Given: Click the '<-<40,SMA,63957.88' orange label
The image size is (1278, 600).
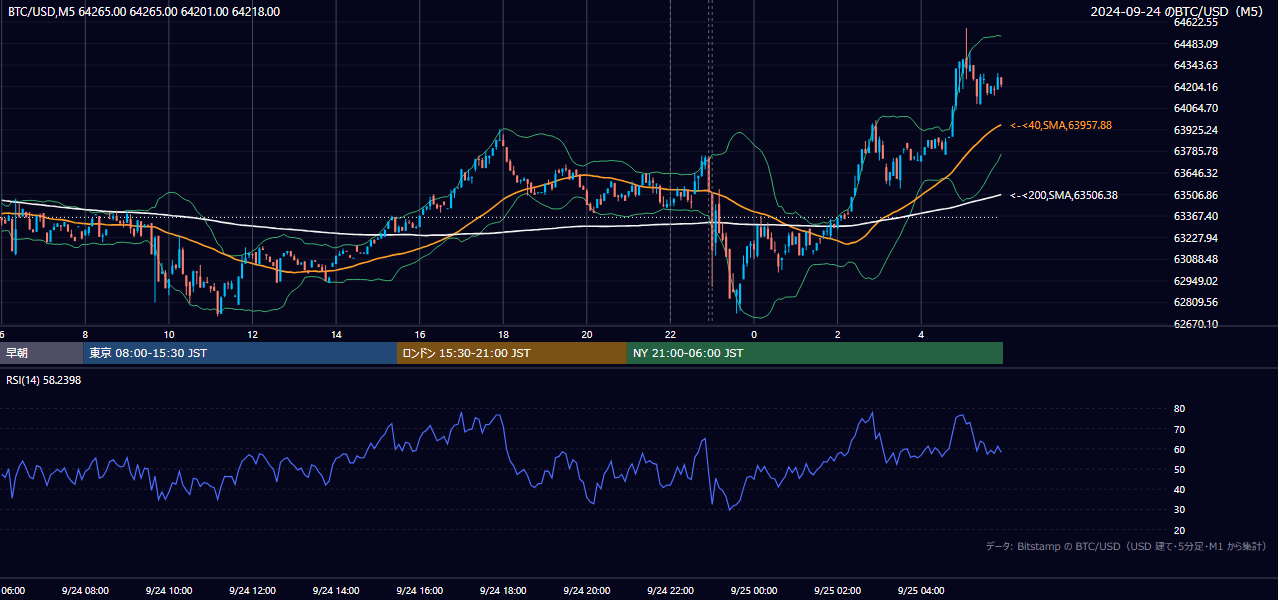Looking at the screenshot, I should [1061, 125].
